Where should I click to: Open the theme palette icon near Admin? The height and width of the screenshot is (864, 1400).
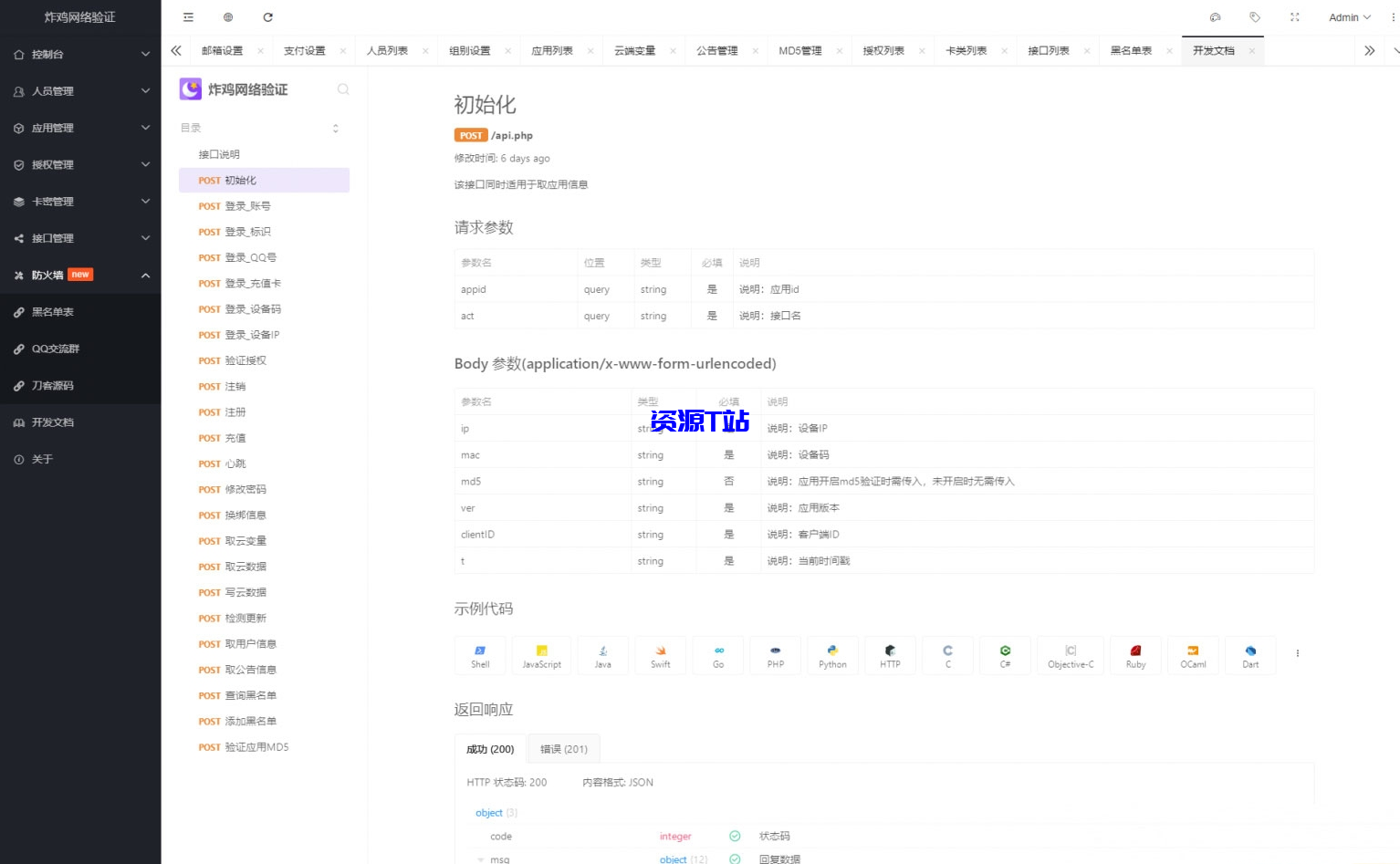(x=1215, y=16)
